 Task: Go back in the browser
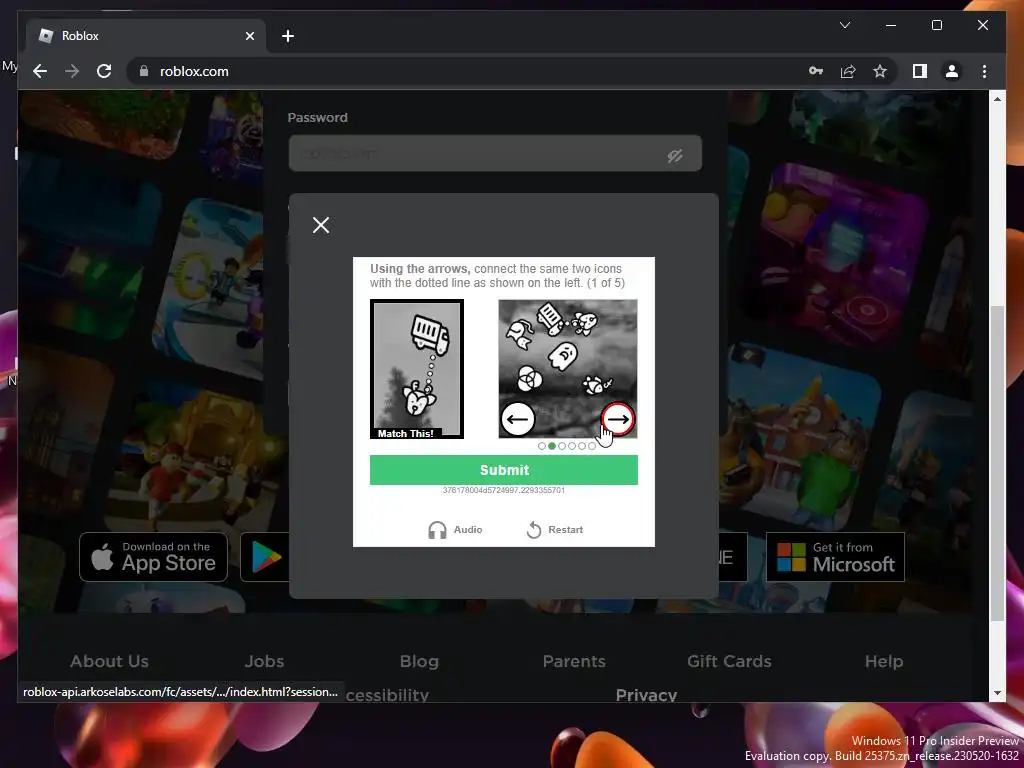click(40, 71)
